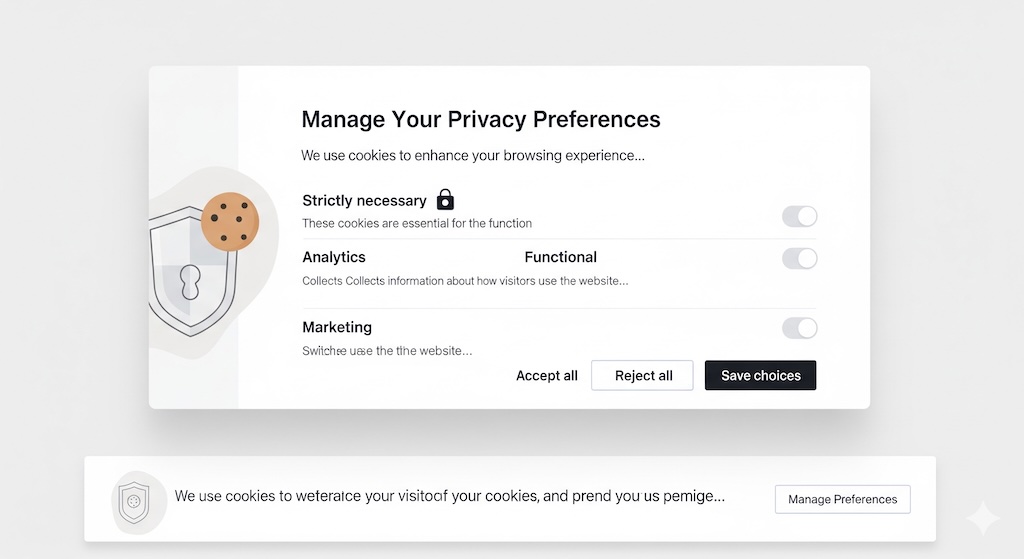Open Manage Preferences from the cookie banner
1024x559 pixels.
842,499
